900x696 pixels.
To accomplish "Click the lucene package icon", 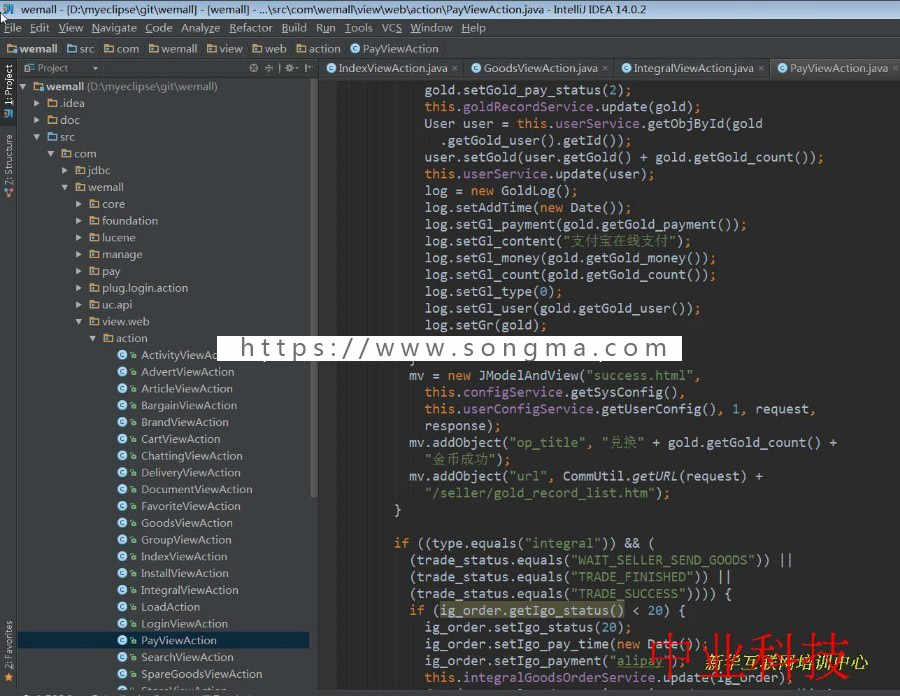I will 94,238.
